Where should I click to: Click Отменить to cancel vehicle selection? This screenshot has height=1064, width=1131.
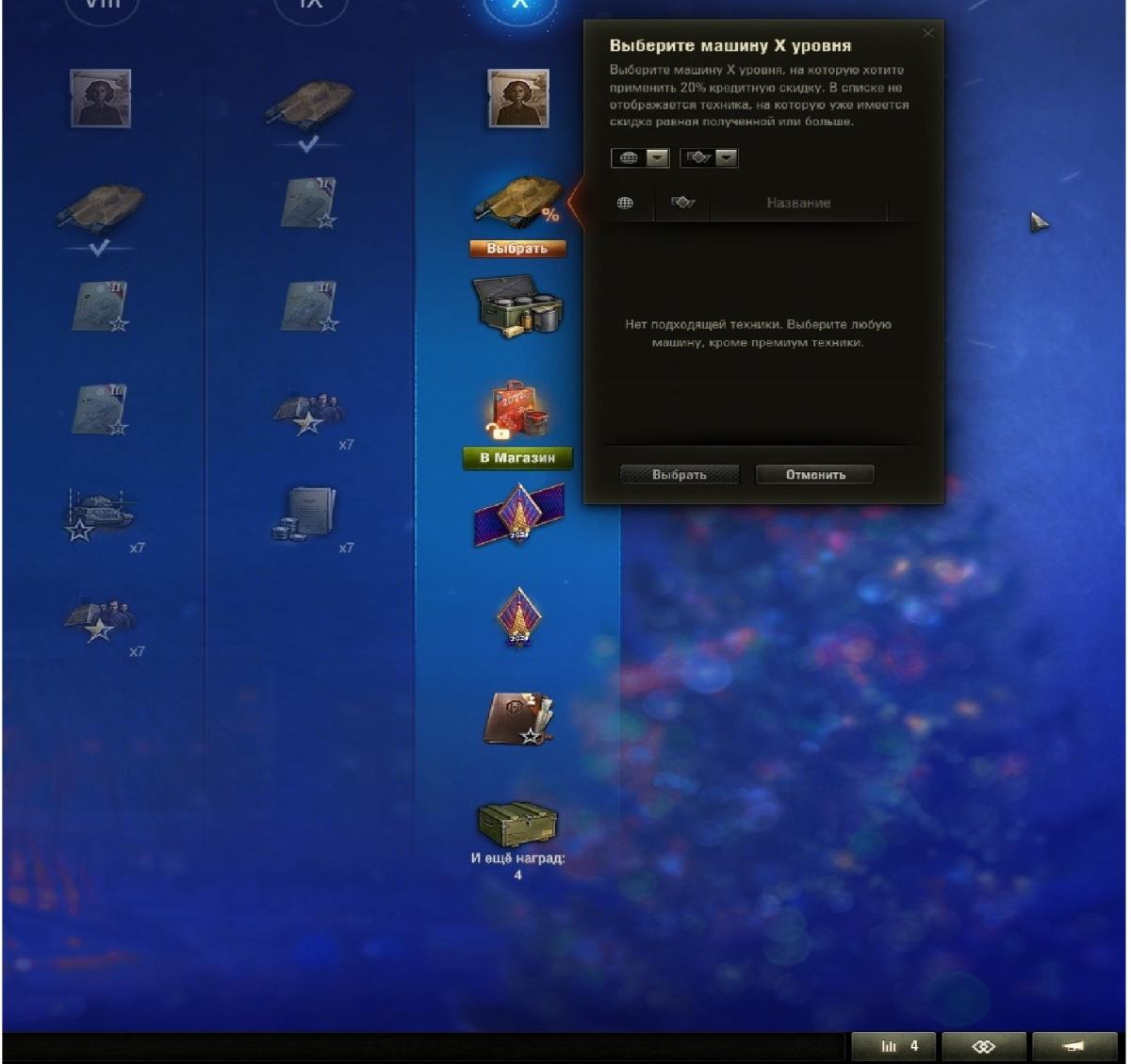click(815, 475)
